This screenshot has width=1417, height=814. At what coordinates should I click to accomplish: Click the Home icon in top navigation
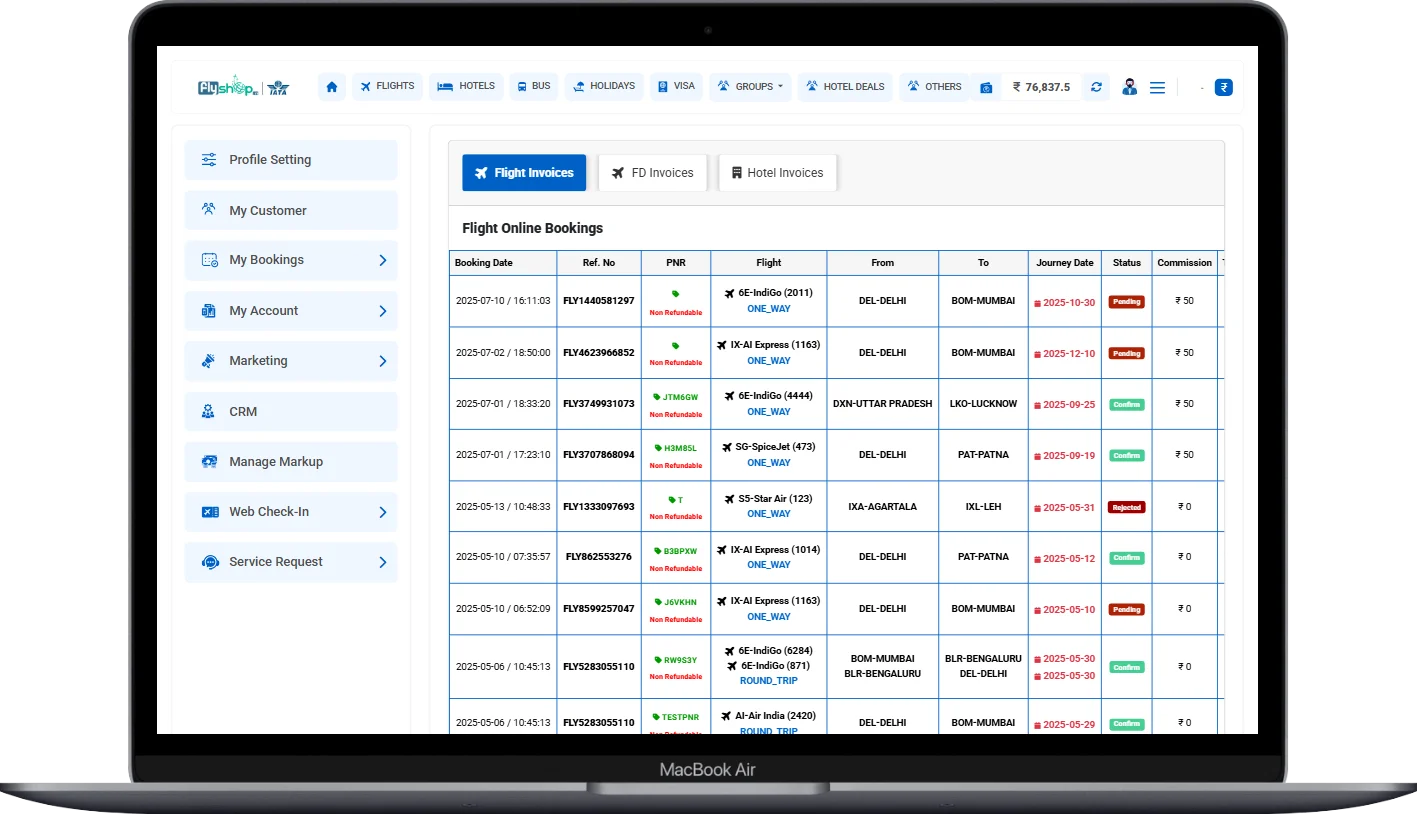tap(332, 87)
